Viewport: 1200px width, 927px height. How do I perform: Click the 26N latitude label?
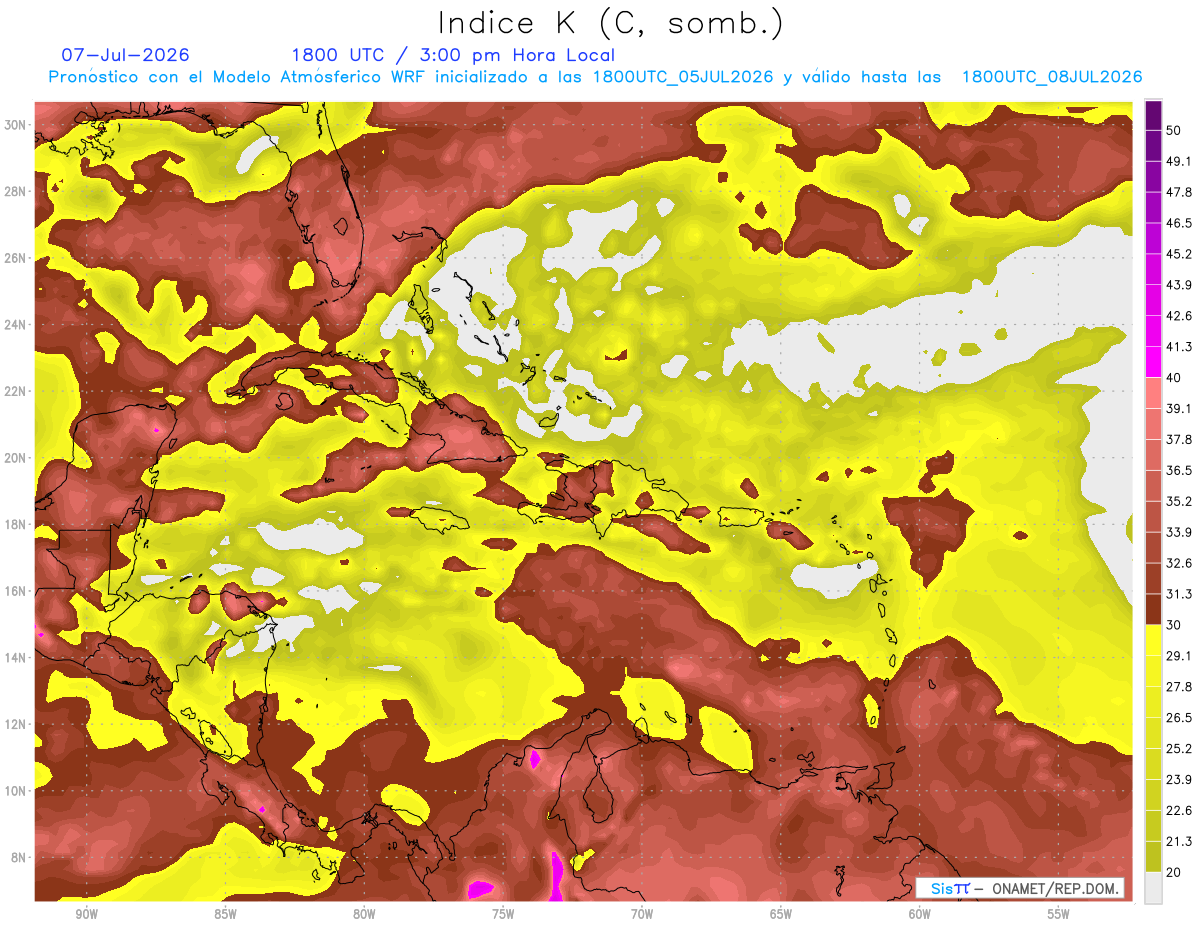tap(16, 258)
